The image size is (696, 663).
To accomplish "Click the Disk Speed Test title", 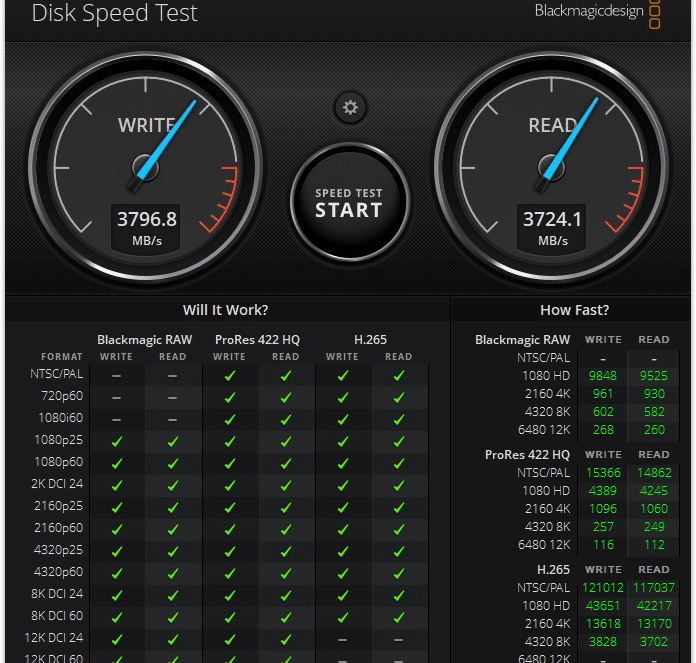I will click(115, 13).
